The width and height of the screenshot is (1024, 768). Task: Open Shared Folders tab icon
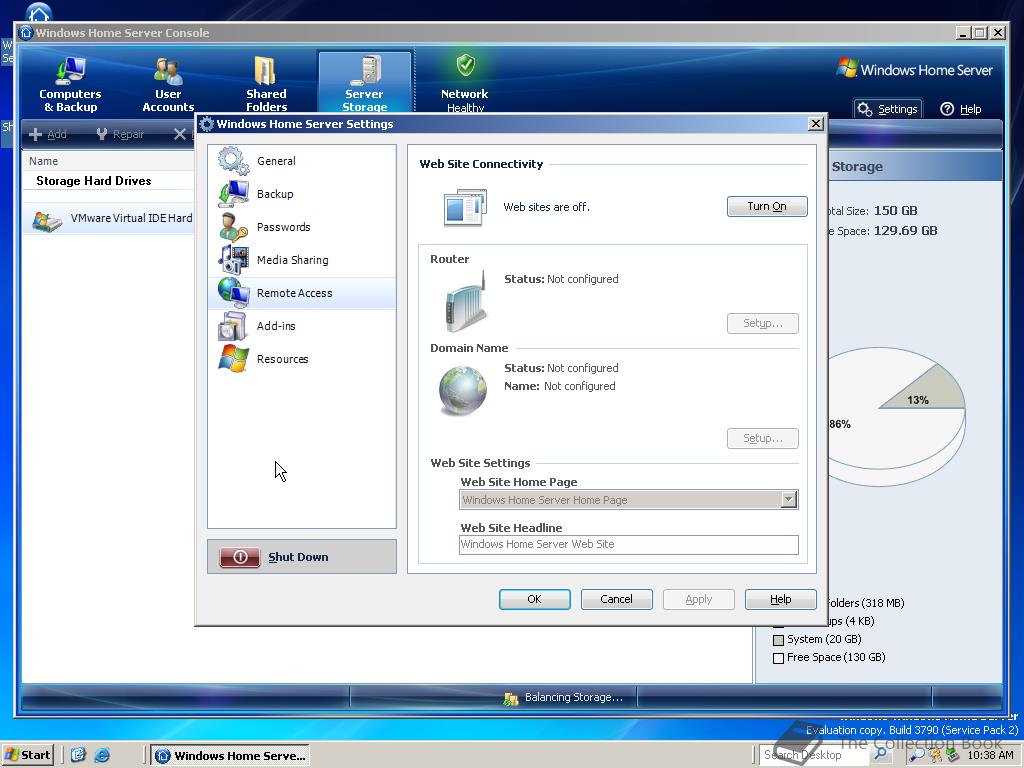[x=265, y=71]
